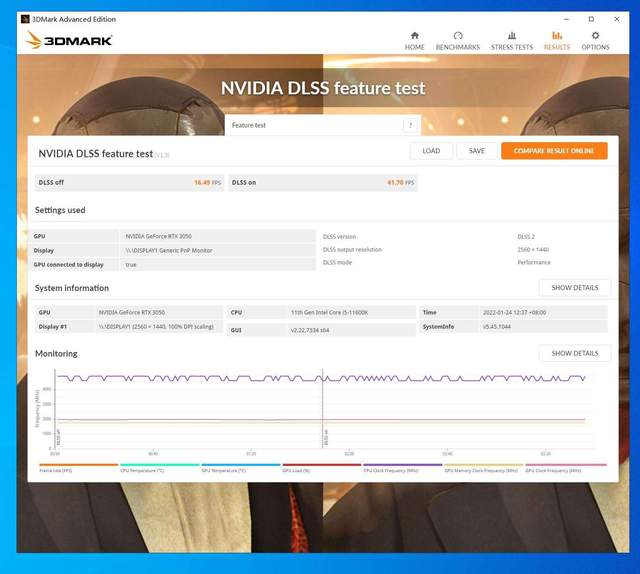Select the DLSS on score row
The height and width of the screenshot is (574, 640).
323,182
